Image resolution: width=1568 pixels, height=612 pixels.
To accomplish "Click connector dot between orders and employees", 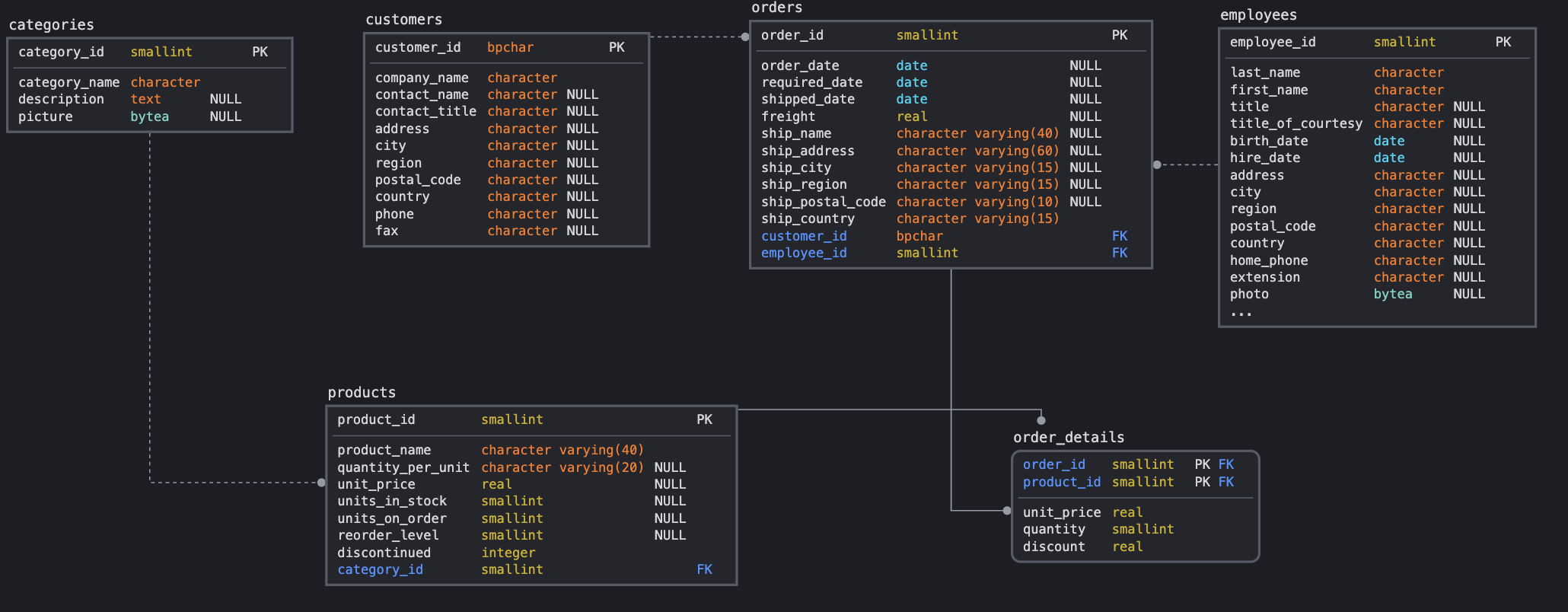I will tap(1157, 164).
